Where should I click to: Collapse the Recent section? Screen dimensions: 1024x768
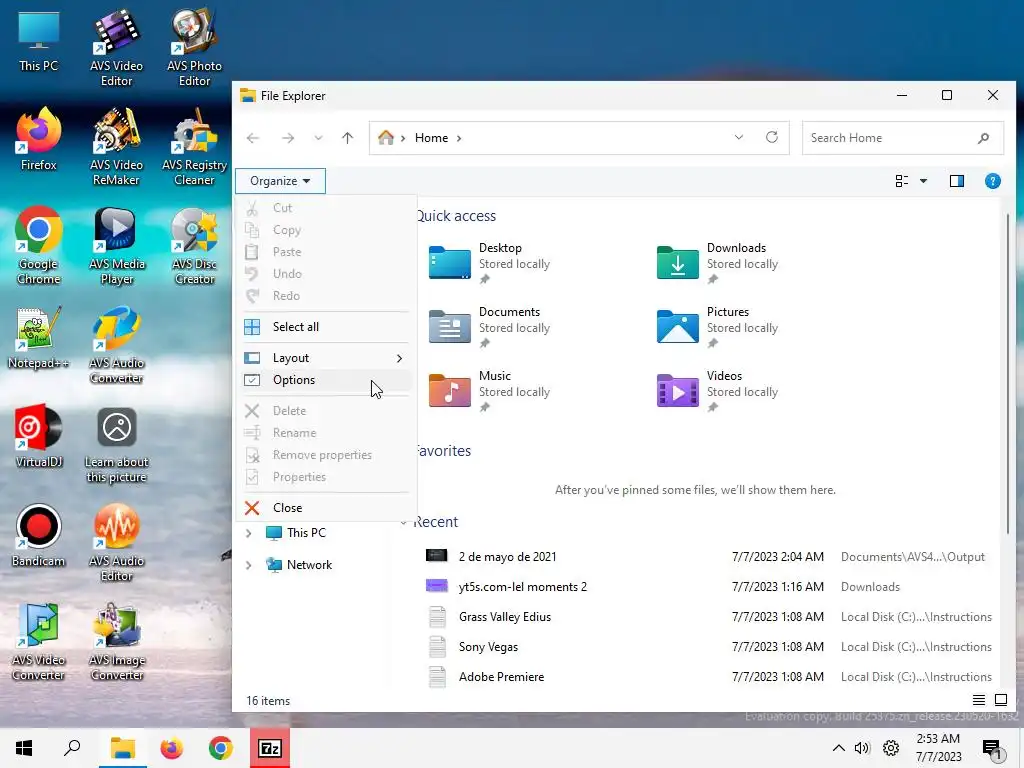pos(404,523)
